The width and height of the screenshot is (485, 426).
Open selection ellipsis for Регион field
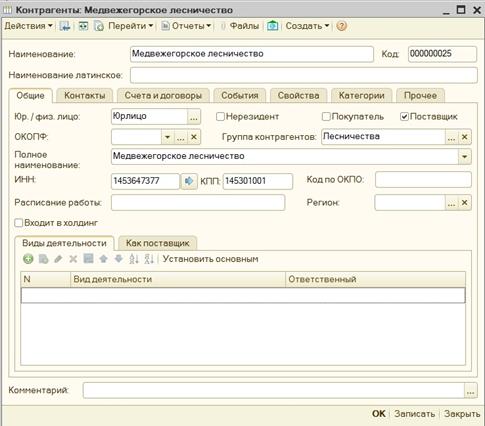(x=451, y=203)
